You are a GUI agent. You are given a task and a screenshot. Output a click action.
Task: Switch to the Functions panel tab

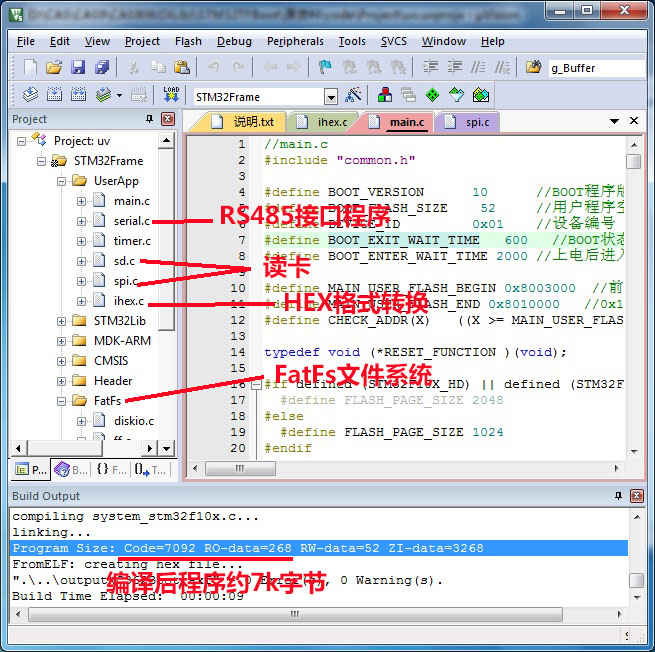coord(111,470)
